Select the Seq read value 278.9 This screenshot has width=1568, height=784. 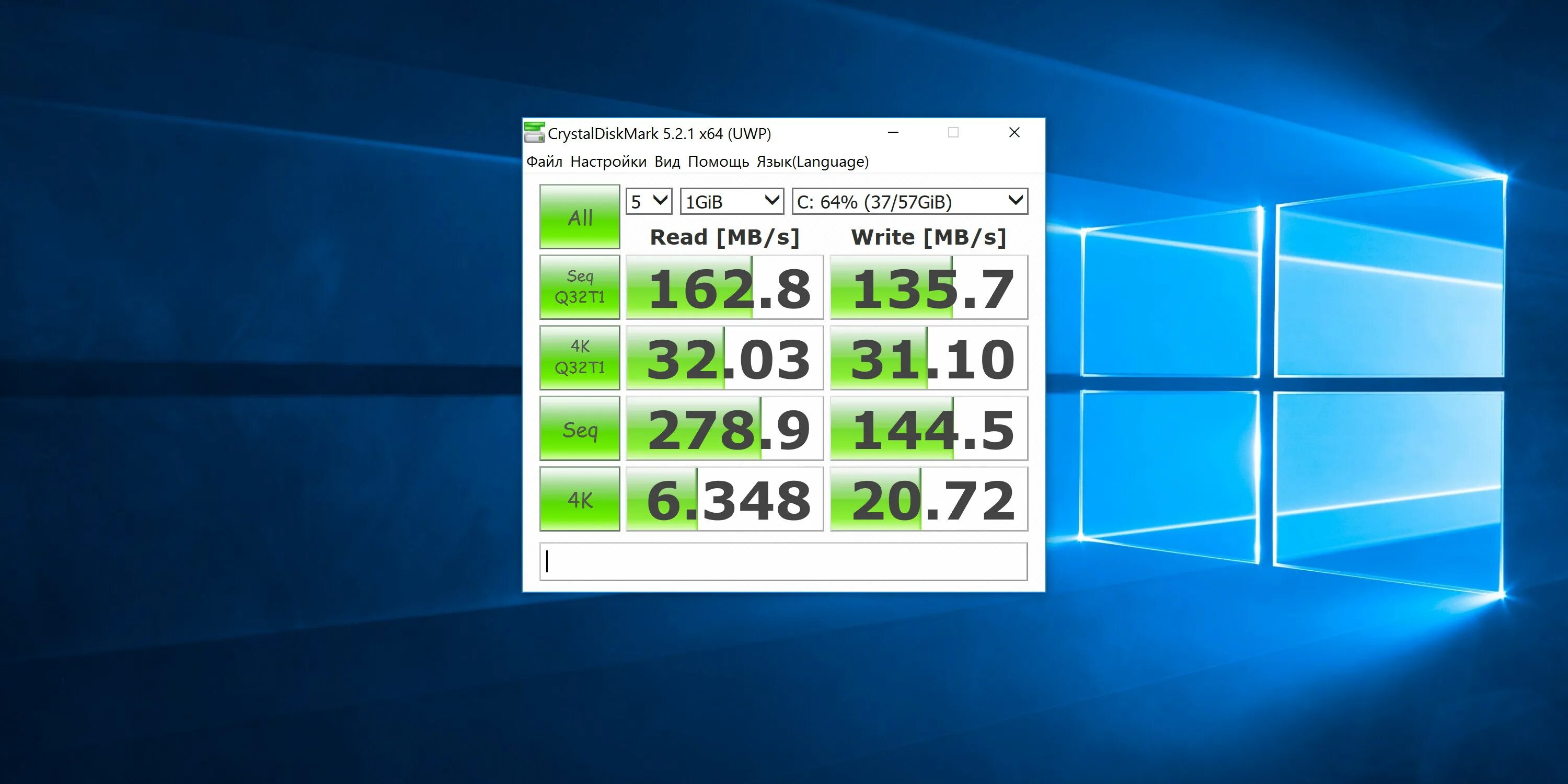724,429
